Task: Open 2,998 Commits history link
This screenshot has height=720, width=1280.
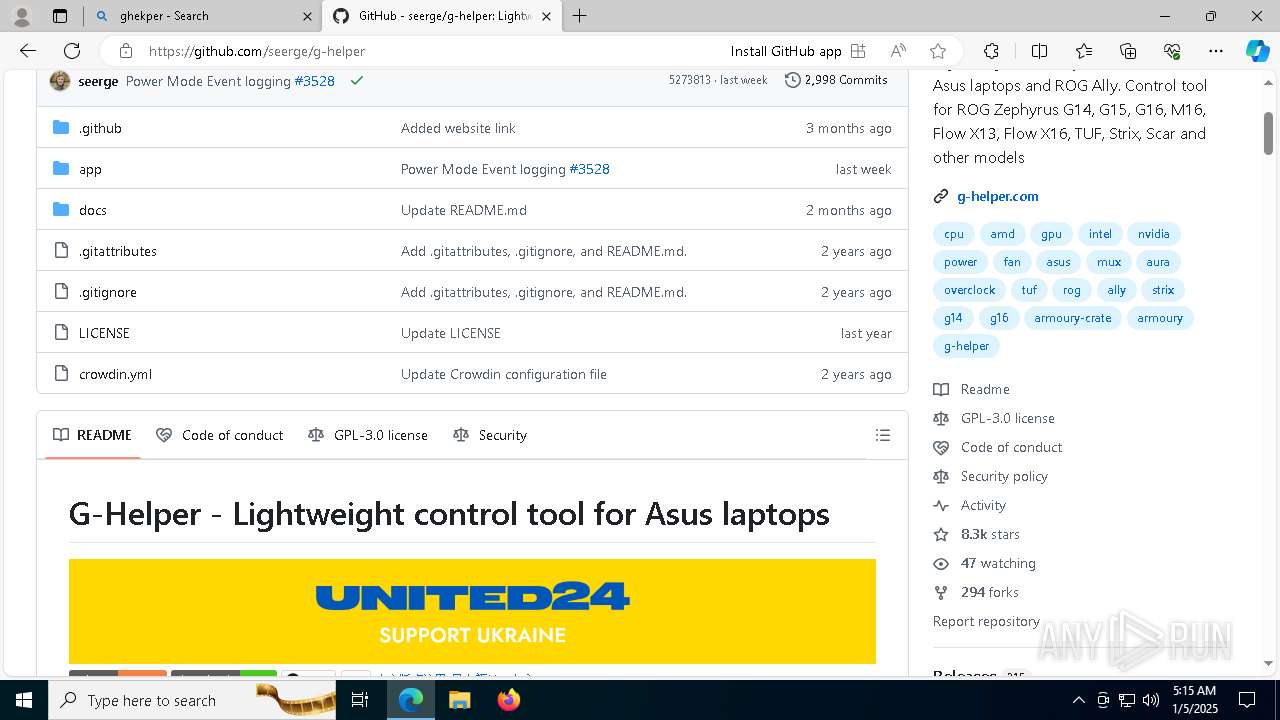Action: point(836,80)
